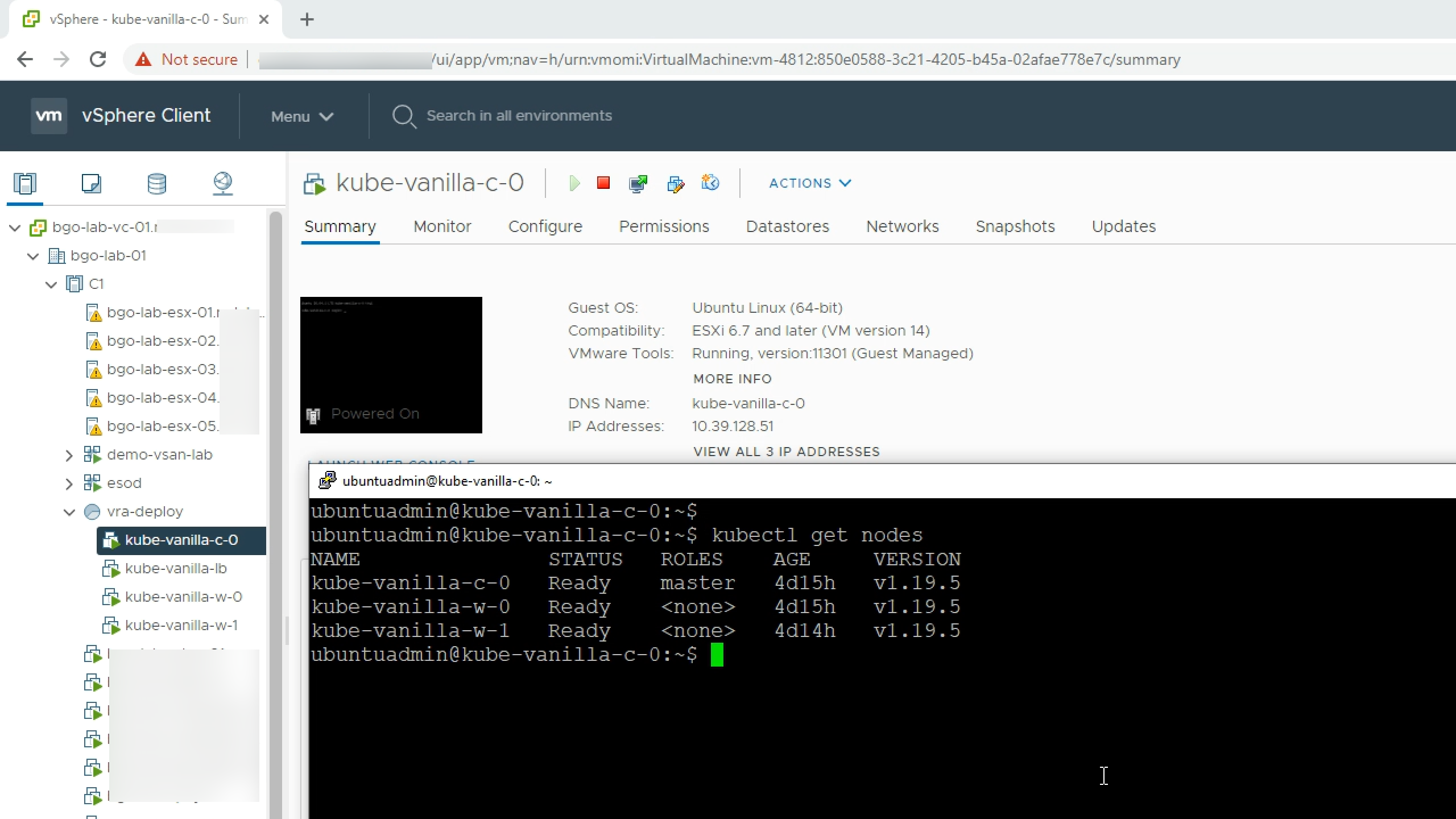Click the browser Back arrow
The height and width of the screenshot is (819, 1456).
coord(25,59)
